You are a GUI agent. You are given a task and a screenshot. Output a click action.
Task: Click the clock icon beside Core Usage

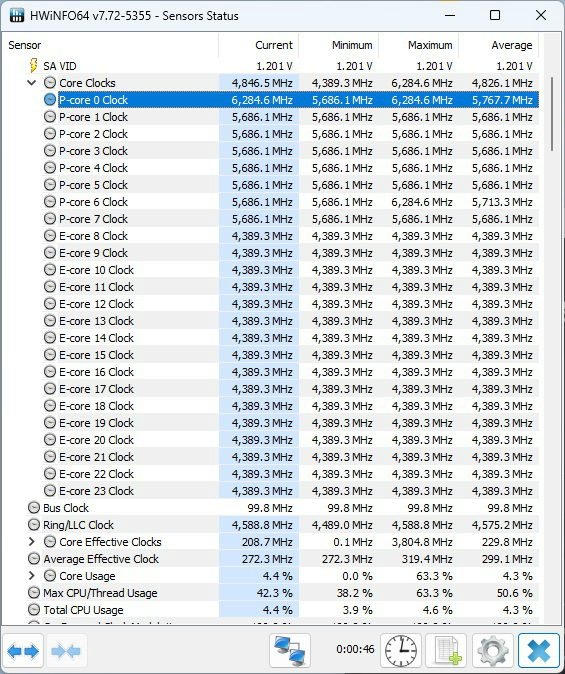coord(50,576)
